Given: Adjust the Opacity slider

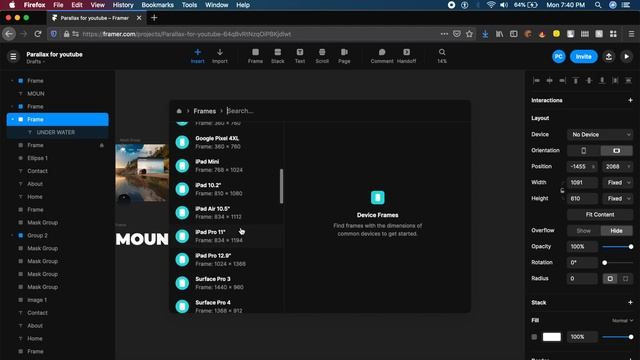Looking at the screenshot, I should 617,247.
